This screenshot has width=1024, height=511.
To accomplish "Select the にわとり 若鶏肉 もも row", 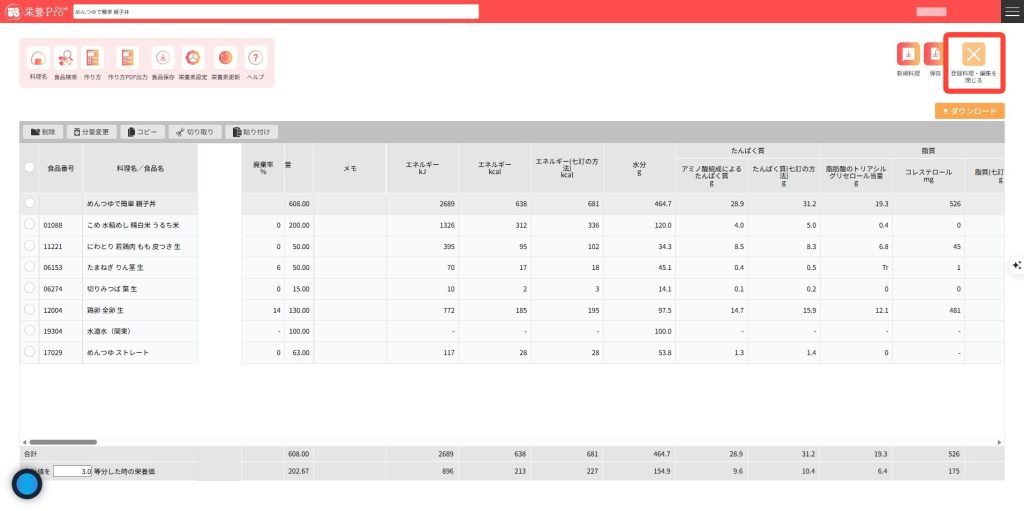I will point(29,246).
